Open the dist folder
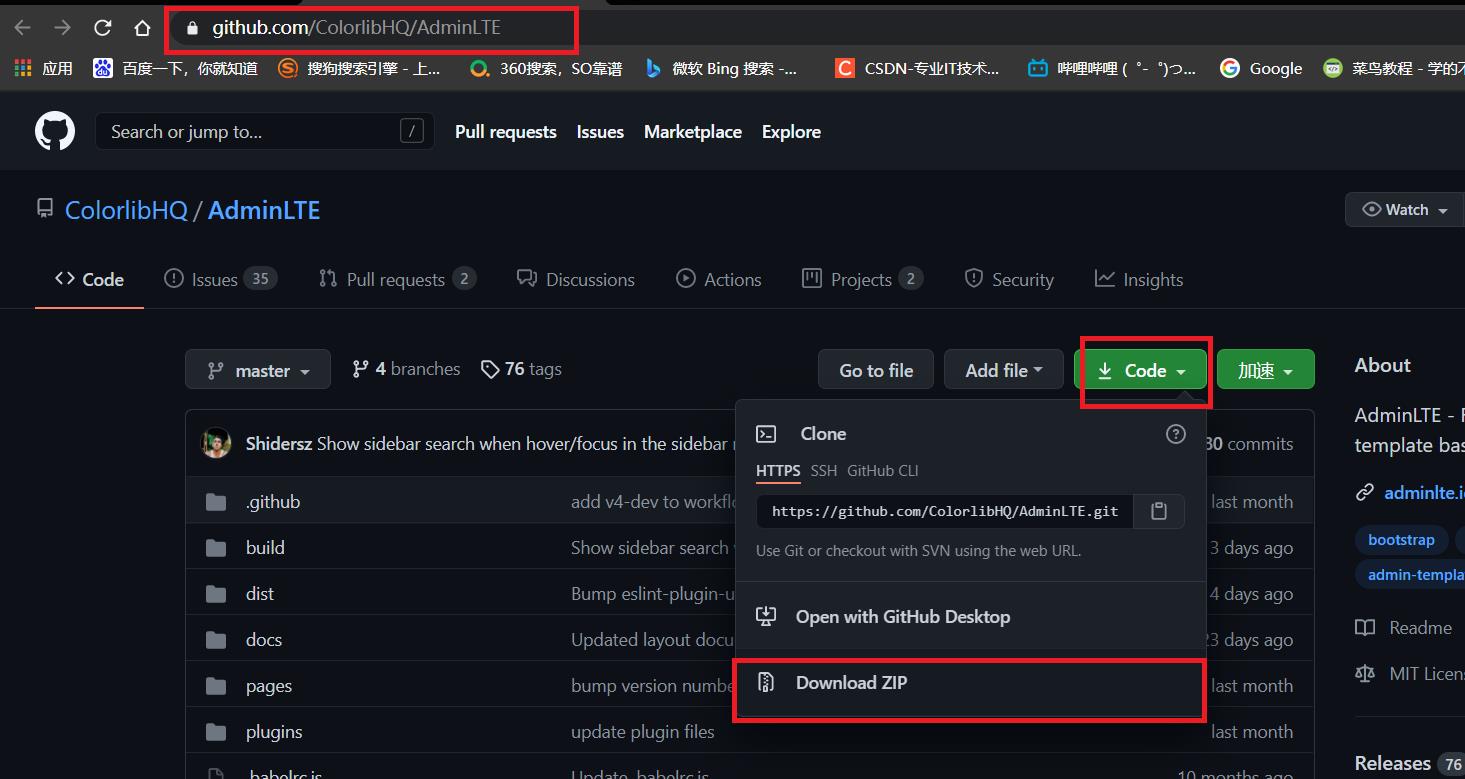 pyautogui.click(x=260, y=593)
